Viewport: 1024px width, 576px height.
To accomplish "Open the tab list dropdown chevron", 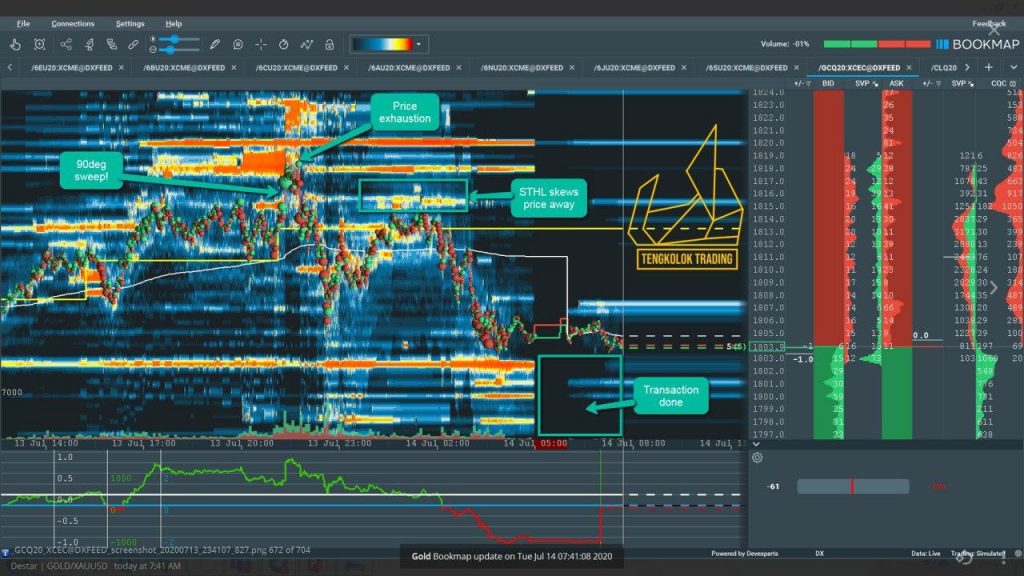I will click(1014, 68).
